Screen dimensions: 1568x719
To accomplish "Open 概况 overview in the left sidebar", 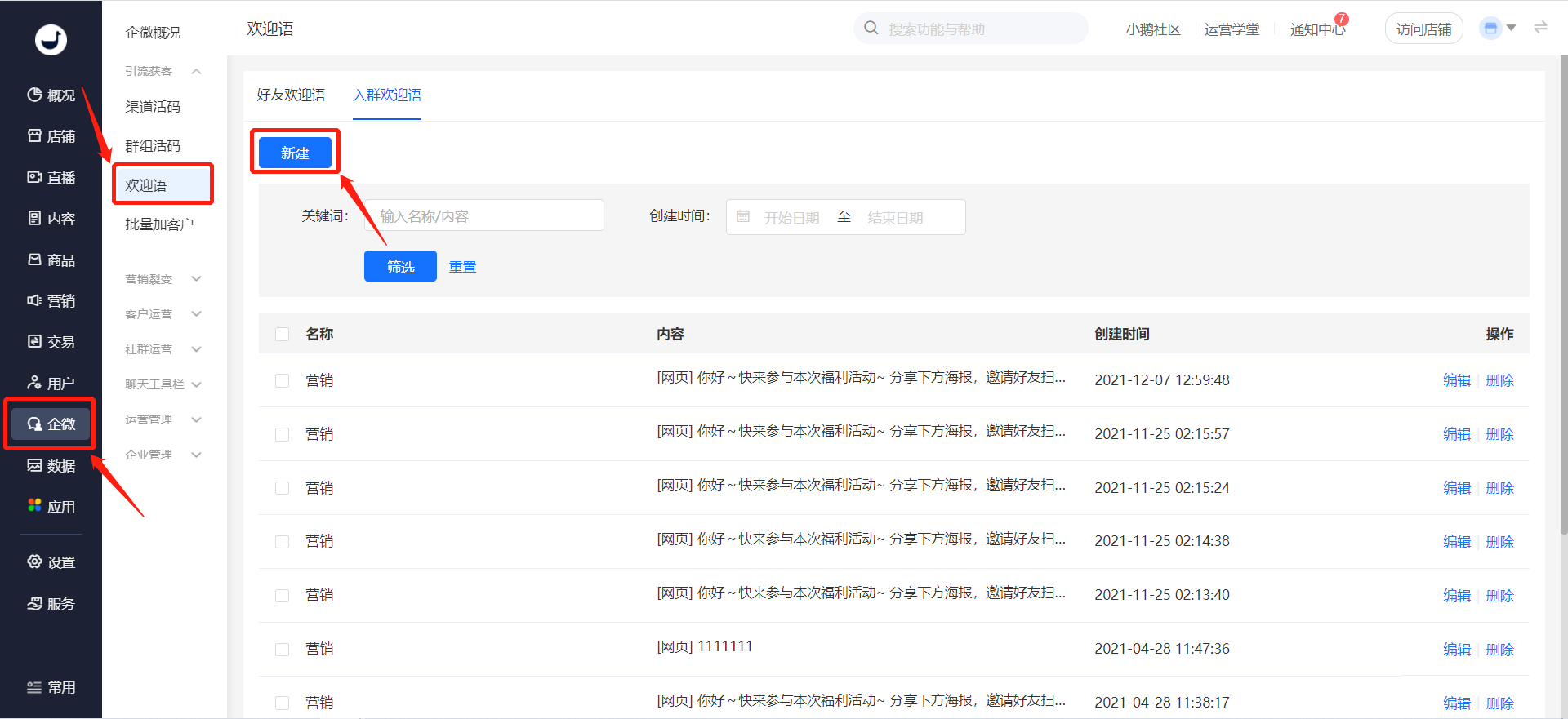I will pos(51,95).
